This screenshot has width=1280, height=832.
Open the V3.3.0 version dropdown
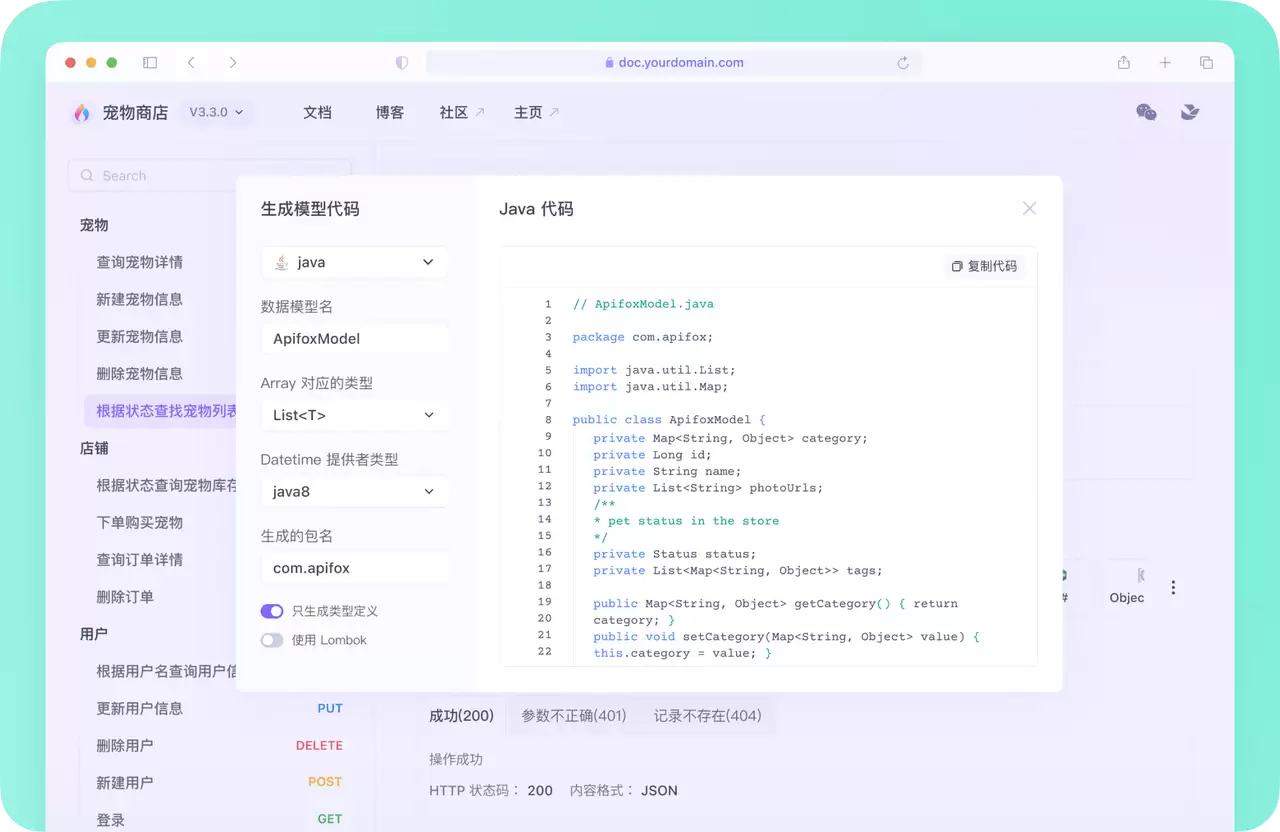click(x=216, y=112)
